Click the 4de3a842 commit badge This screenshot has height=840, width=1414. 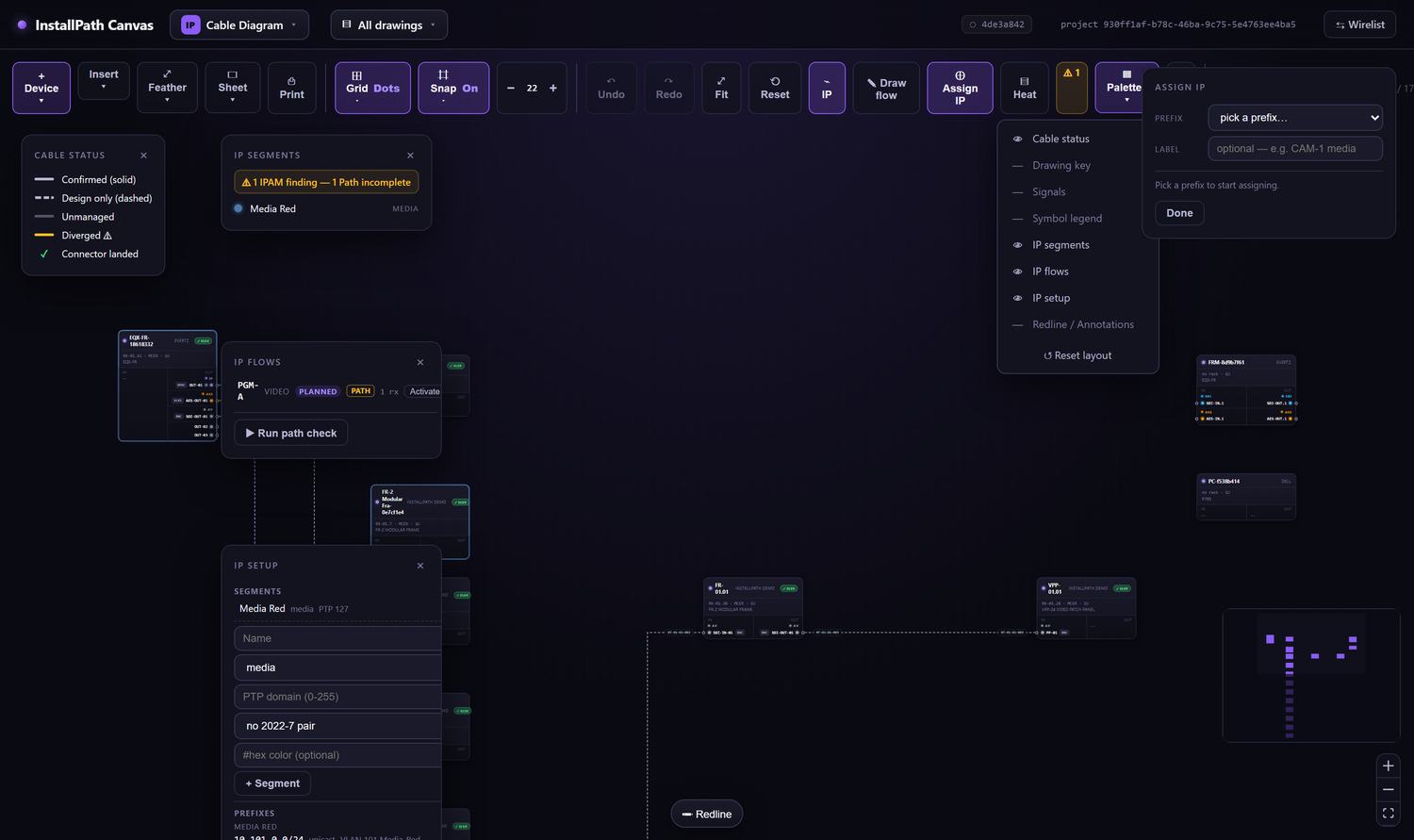tap(996, 25)
